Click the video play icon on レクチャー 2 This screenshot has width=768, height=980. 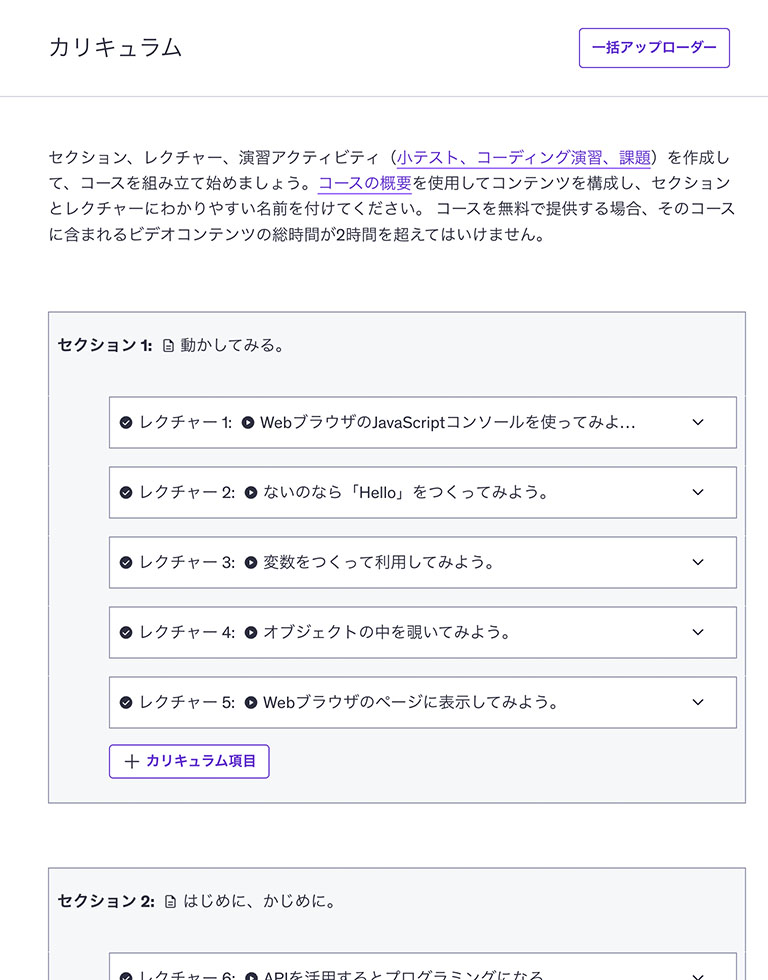coord(251,492)
